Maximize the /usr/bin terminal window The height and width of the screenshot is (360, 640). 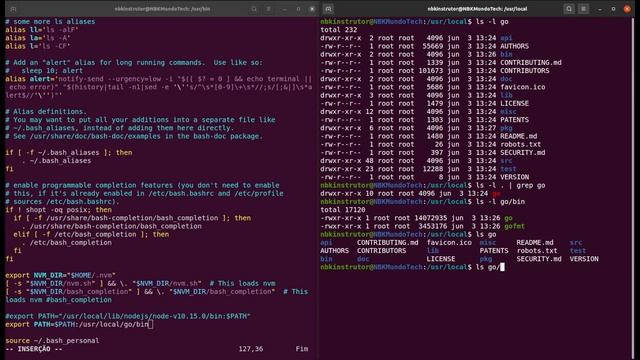pos(298,9)
